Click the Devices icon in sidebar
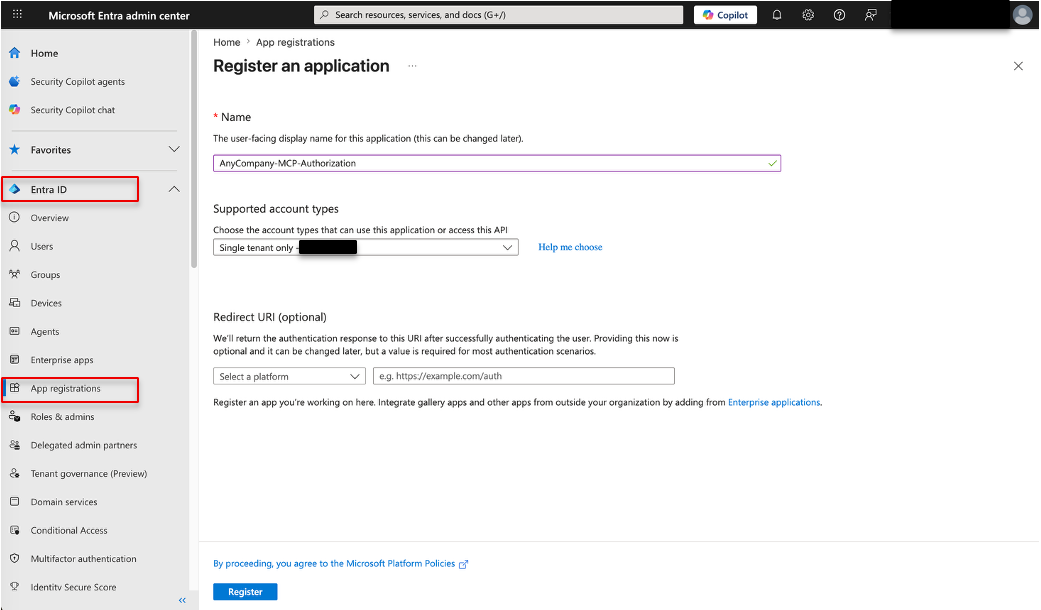The image size is (1041, 610). point(15,303)
